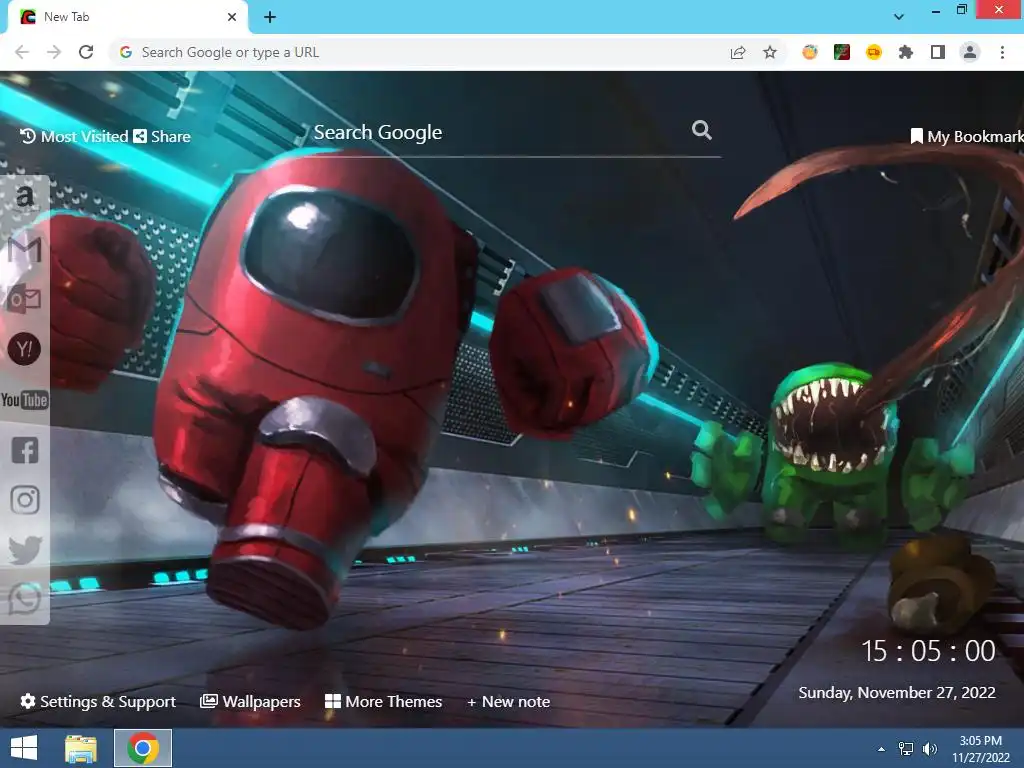The height and width of the screenshot is (768, 1024).
Task: Go back to previous page
Action: coord(22,52)
